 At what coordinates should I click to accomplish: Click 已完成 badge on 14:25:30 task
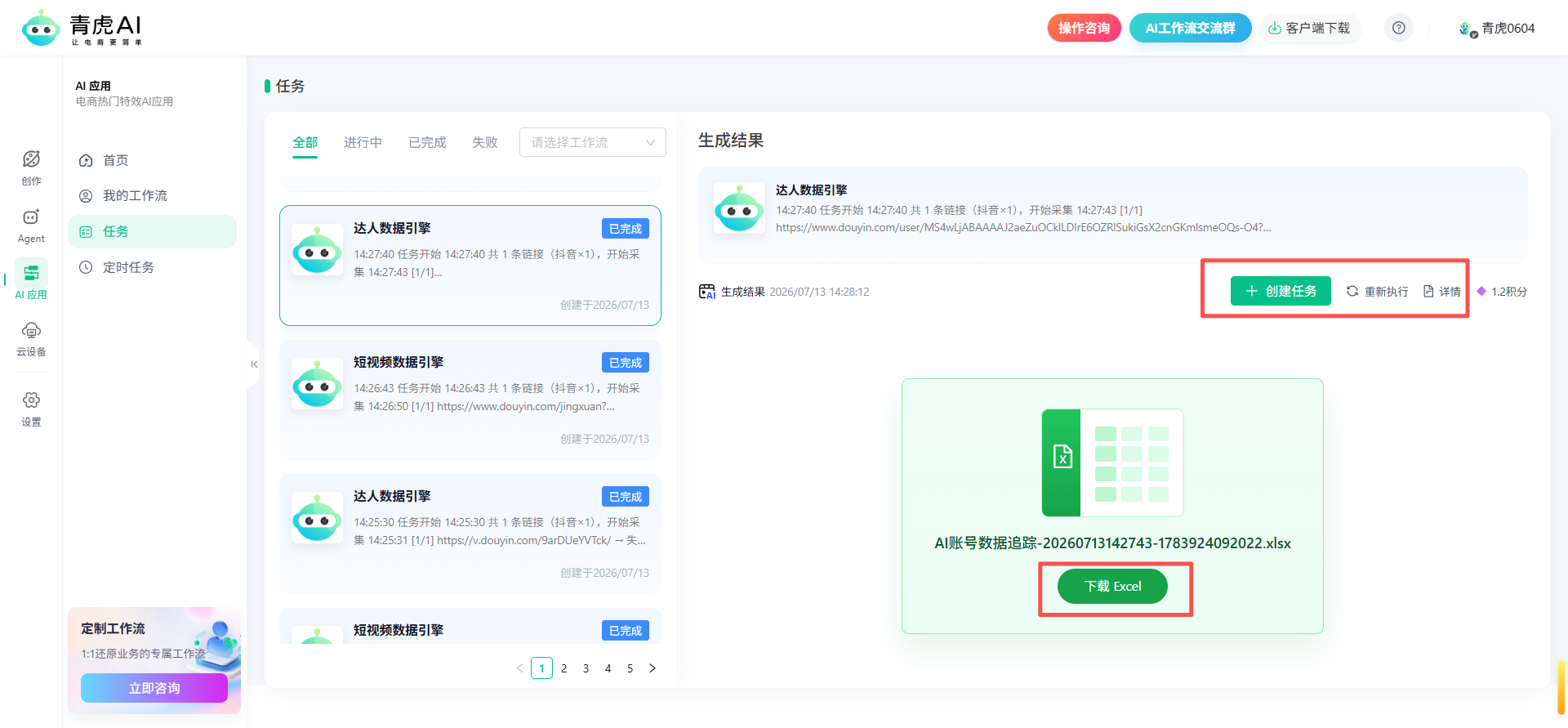[626, 497]
